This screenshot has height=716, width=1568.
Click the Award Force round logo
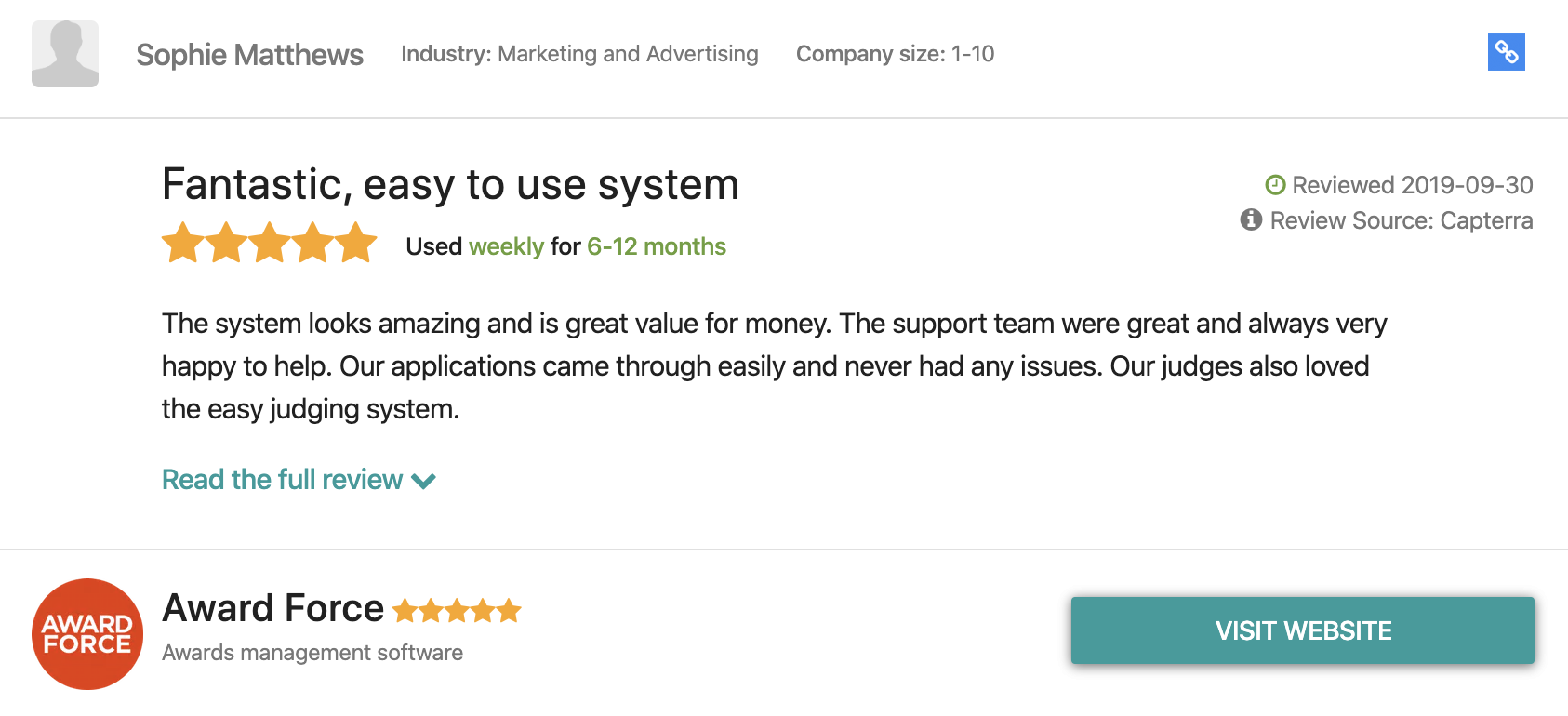tap(87, 634)
